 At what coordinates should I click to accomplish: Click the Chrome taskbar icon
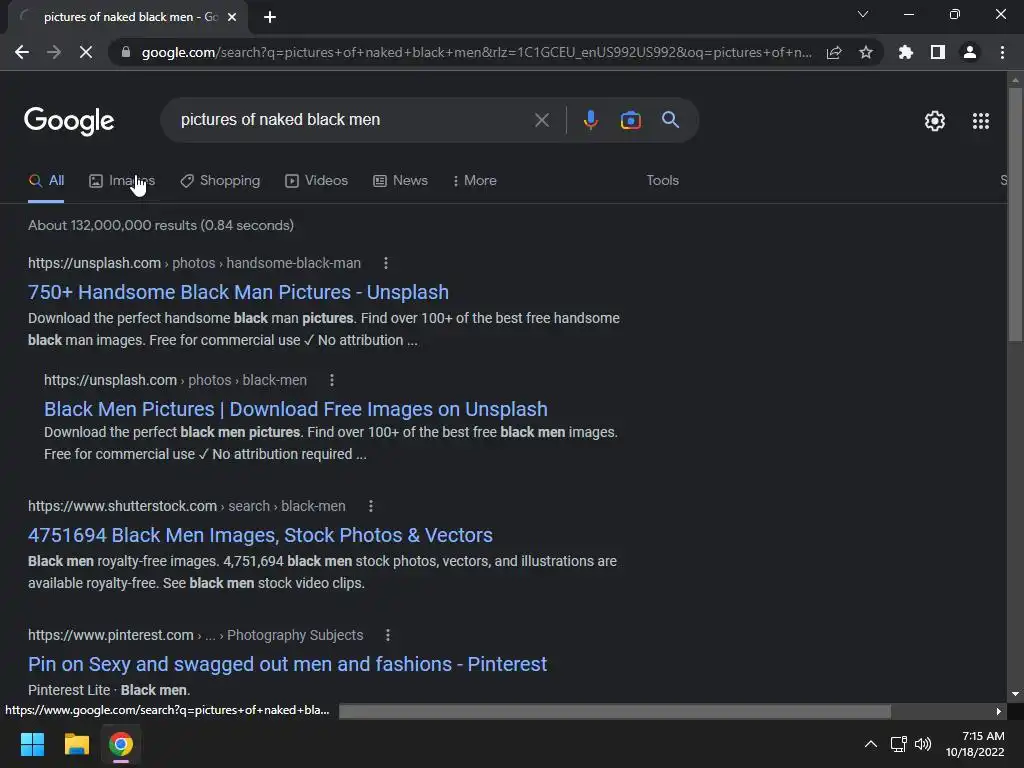tap(121, 744)
